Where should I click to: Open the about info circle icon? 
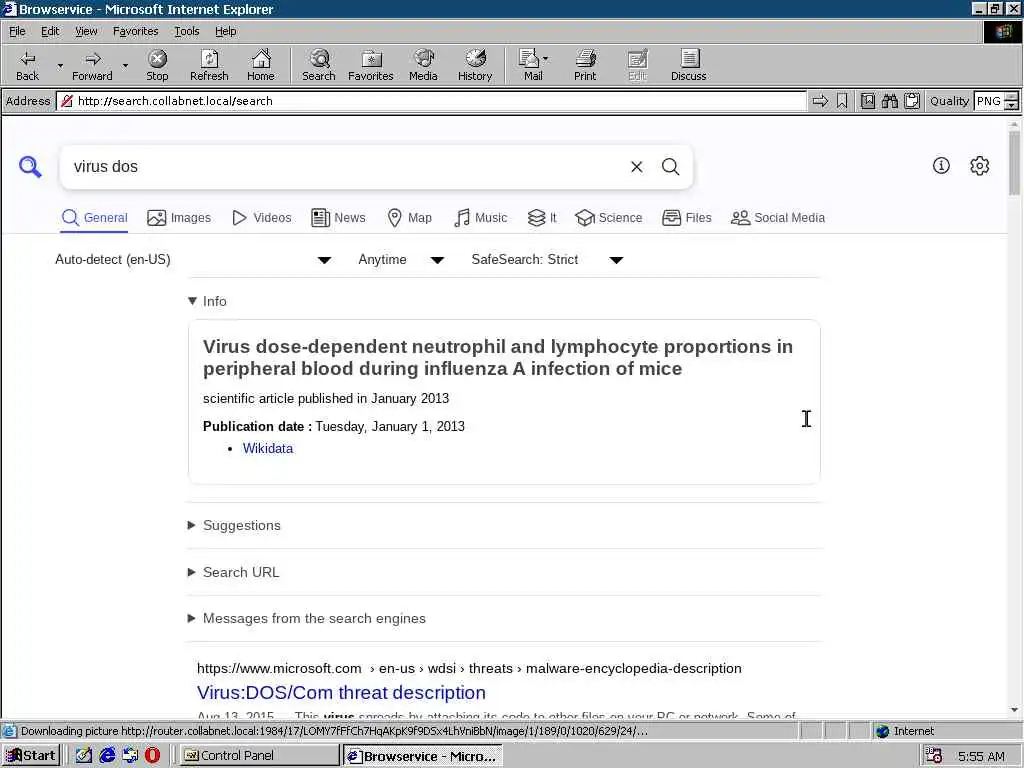941,166
